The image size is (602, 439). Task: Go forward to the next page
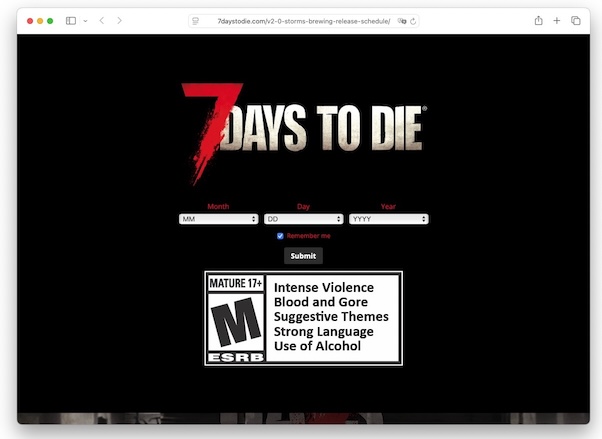[x=120, y=20]
